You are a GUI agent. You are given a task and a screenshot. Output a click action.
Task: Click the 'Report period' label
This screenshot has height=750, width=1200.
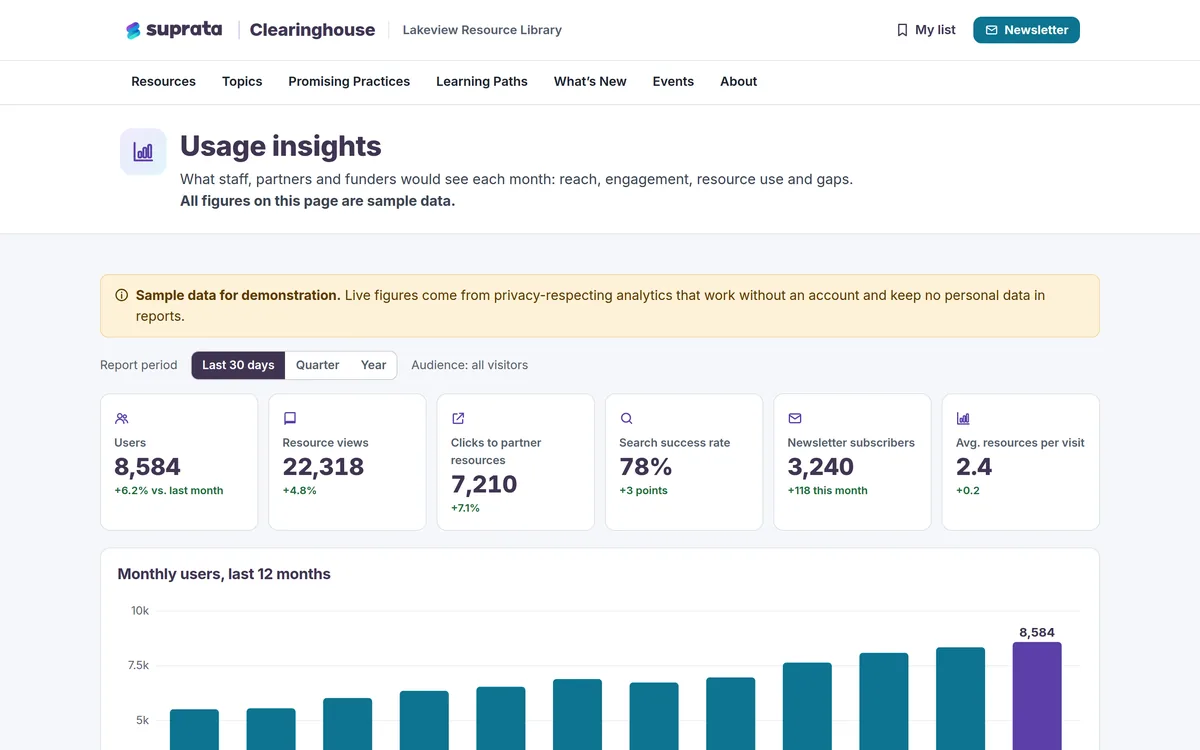pos(139,365)
